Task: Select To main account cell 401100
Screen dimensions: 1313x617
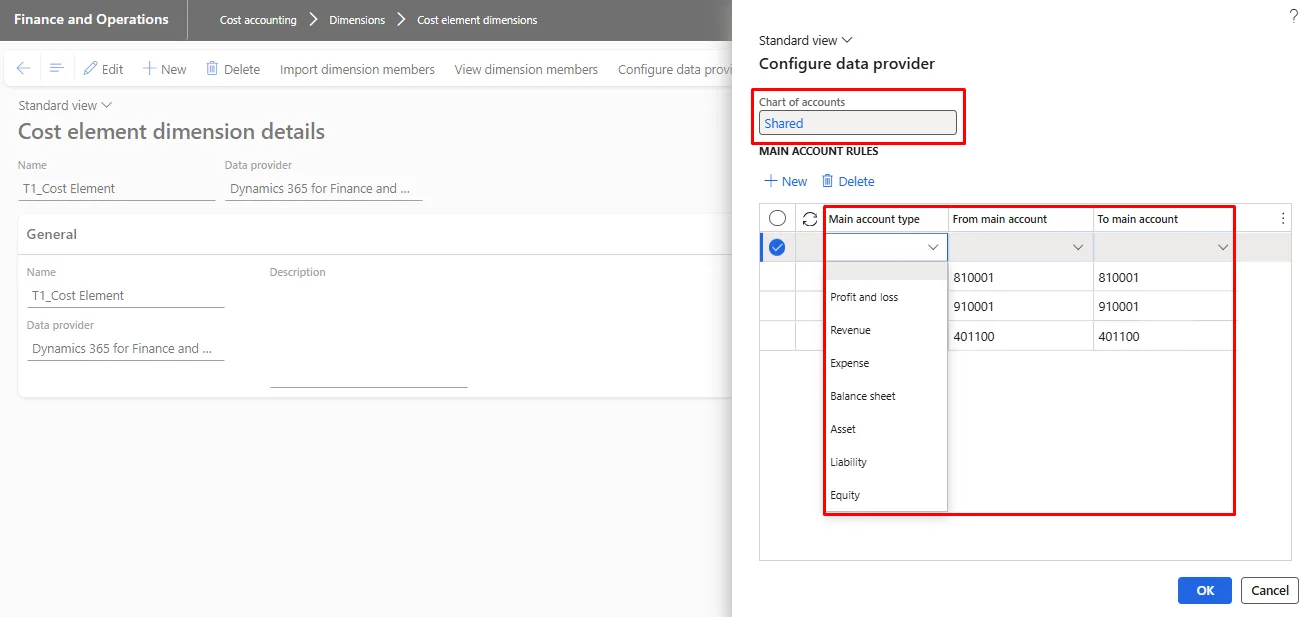Action: pos(1166,336)
